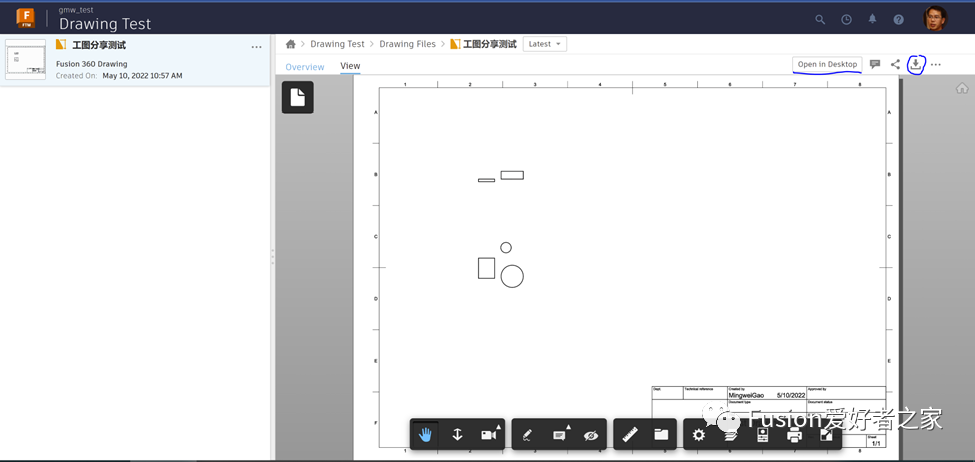Open Drawing Files breadcrumb link
Viewport: 975px width, 462px height.
(408, 44)
